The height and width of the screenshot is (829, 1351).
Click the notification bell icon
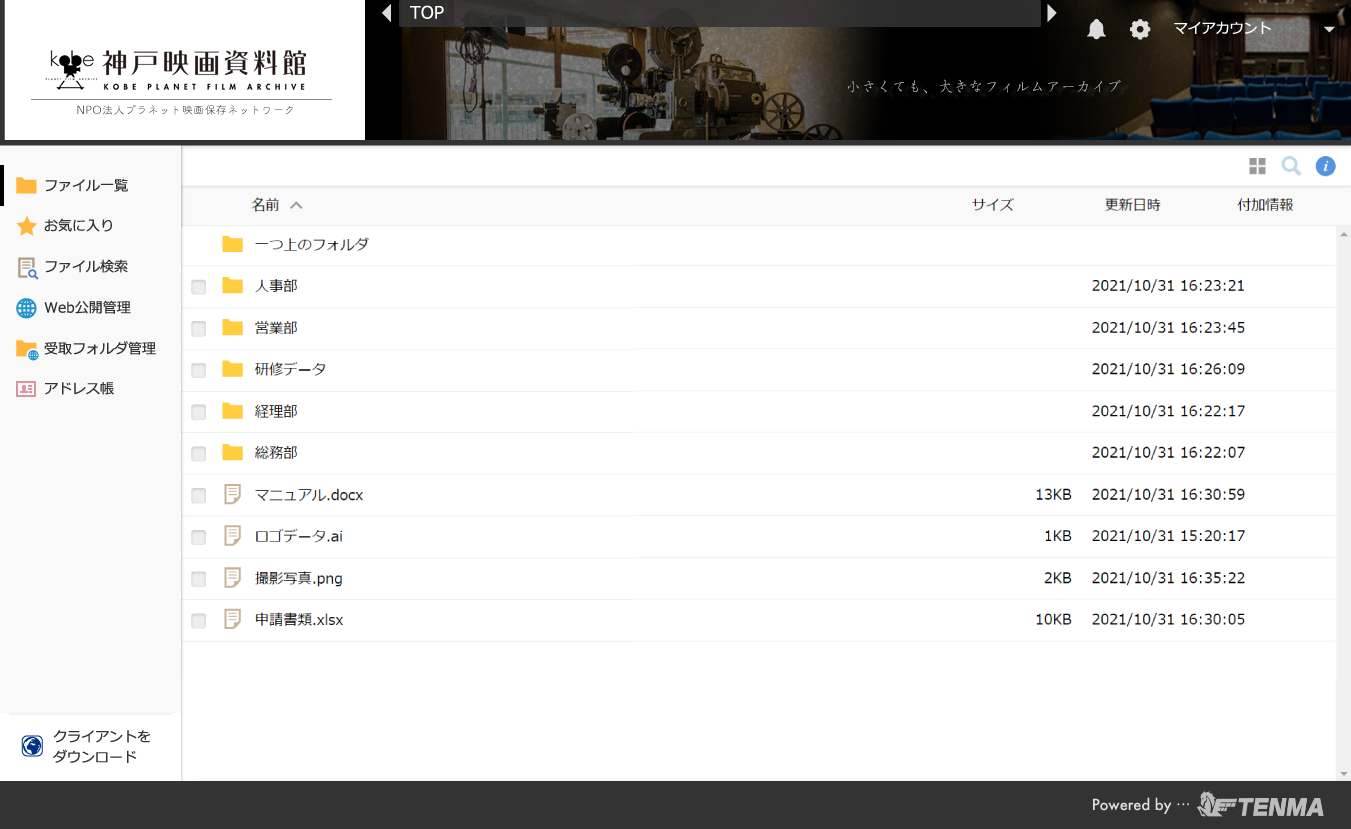(1096, 29)
